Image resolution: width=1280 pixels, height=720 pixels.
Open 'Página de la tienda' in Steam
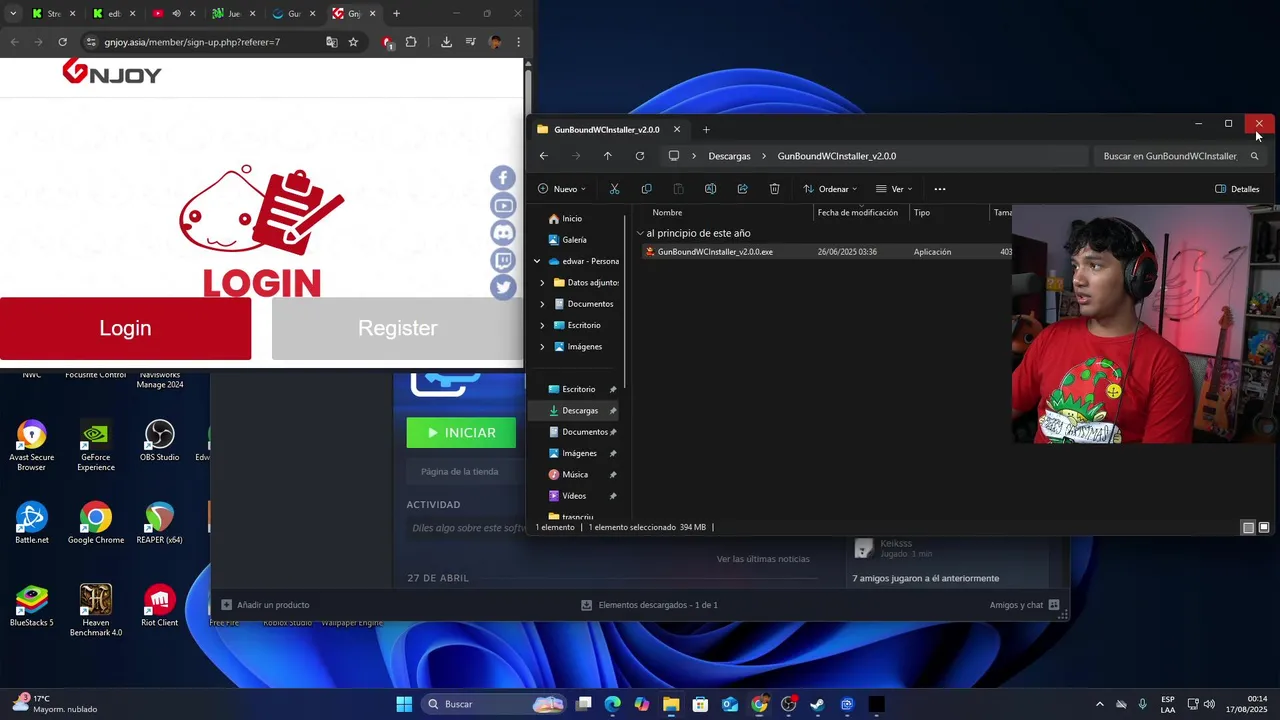click(x=460, y=471)
